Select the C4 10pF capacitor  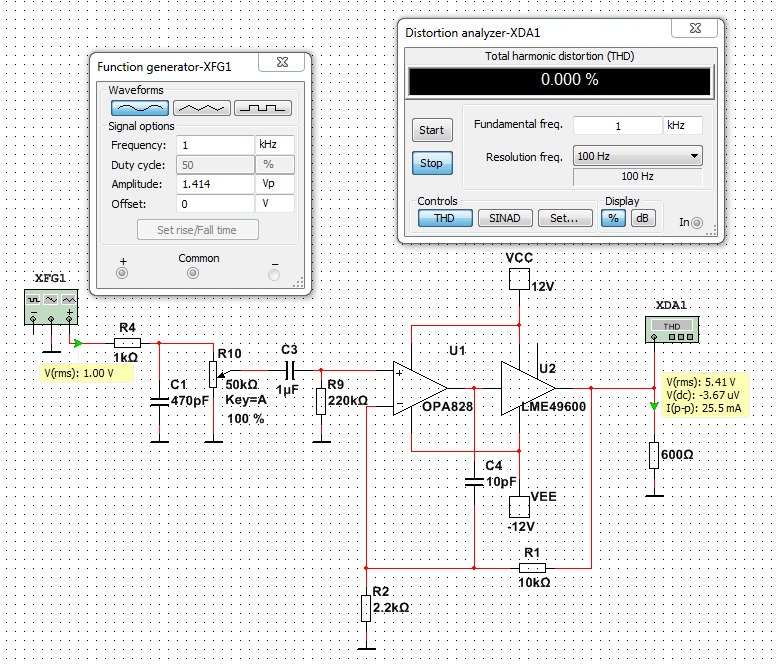coord(474,481)
